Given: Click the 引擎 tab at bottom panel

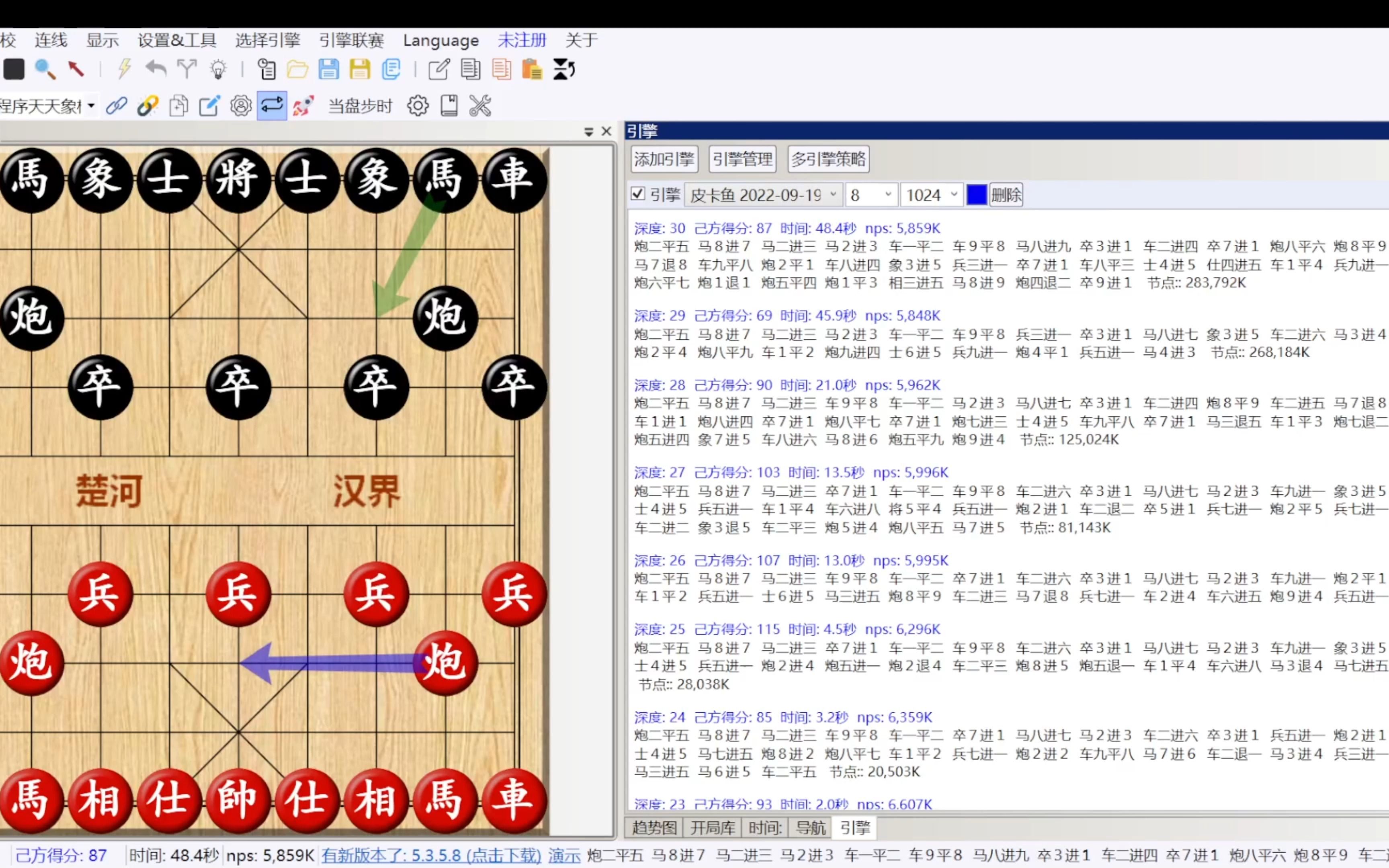Looking at the screenshot, I should (854, 828).
